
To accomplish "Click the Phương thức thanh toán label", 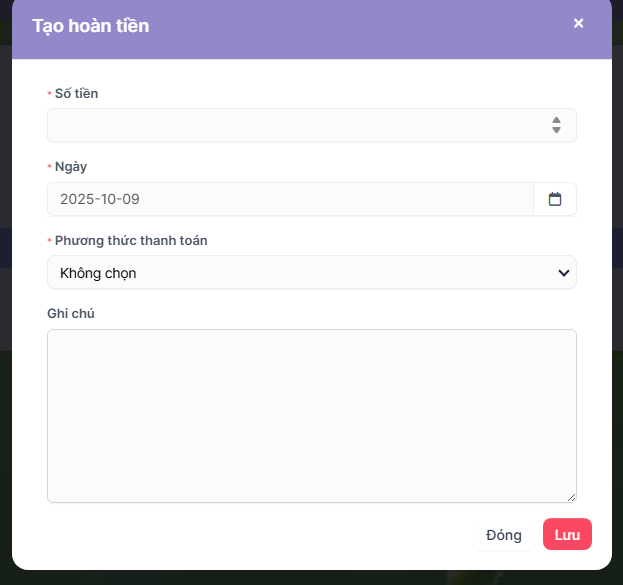I will pyautogui.click(x=131, y=240).
